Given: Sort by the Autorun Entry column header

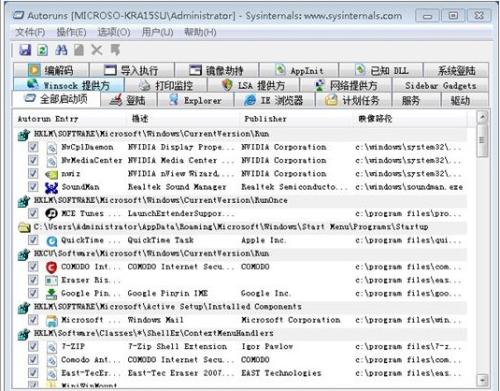Looking at the screenshot, I should [71, 119].
